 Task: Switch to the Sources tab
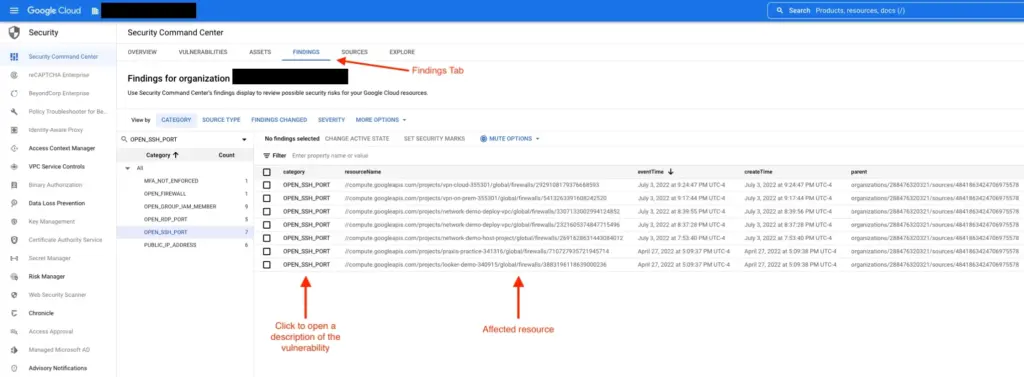[x=354, y=52]
